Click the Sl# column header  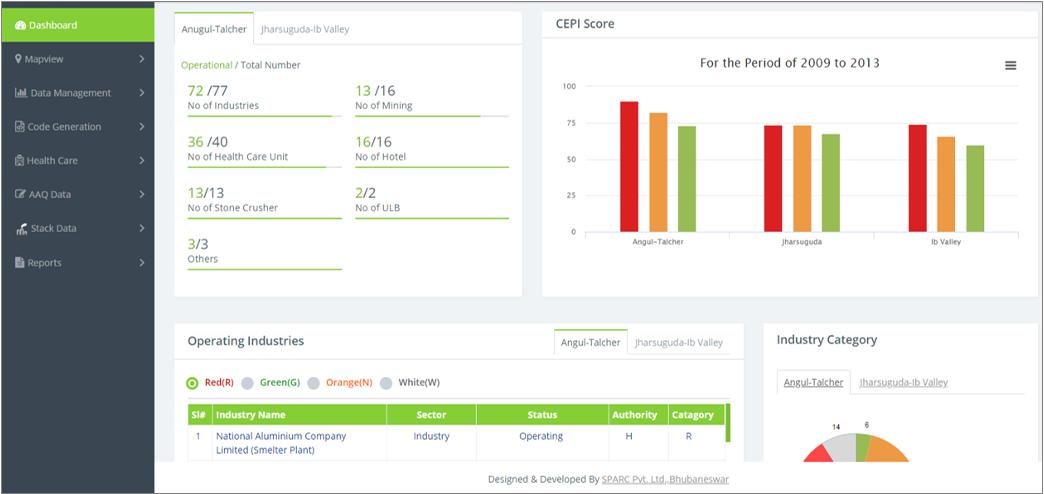tap(200, 414)
